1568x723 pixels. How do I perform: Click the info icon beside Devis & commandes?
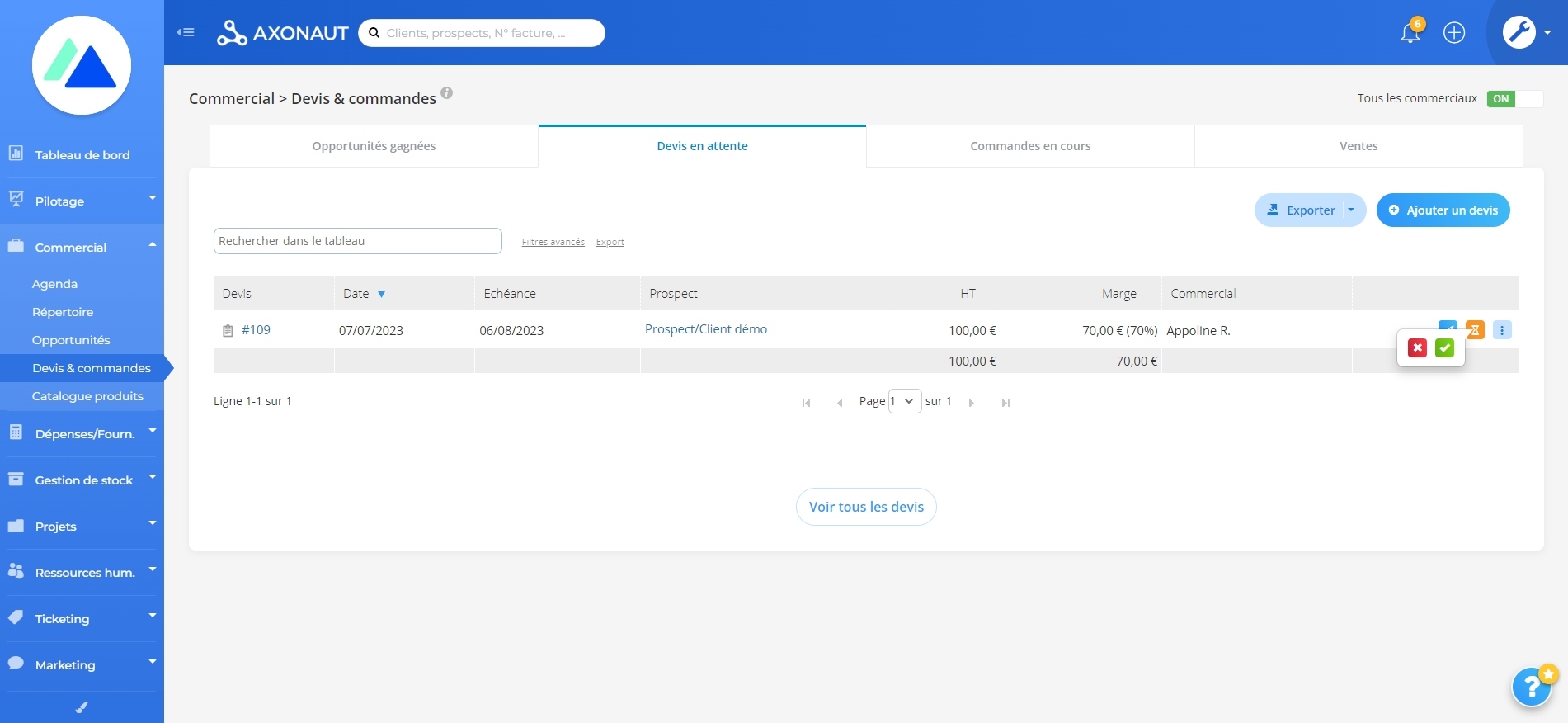click(x=446, y=92)
